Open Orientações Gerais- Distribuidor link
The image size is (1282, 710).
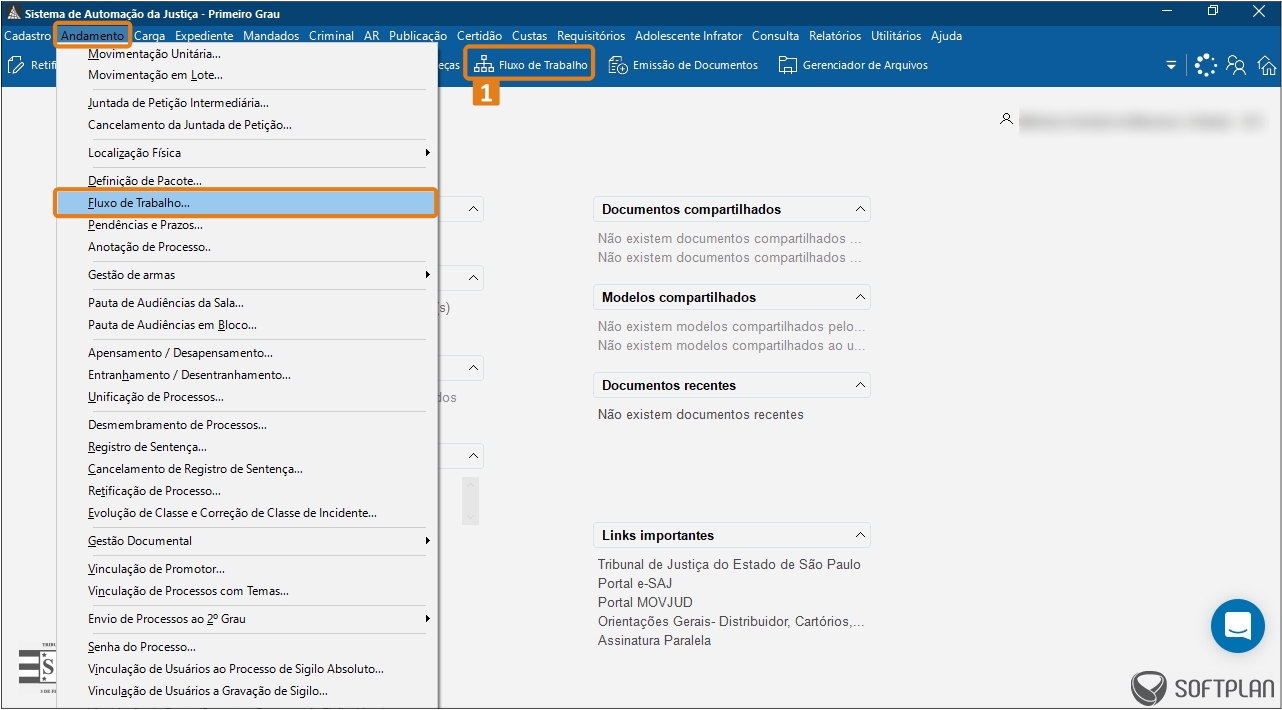pyautogui.click(x=731, y=622)
